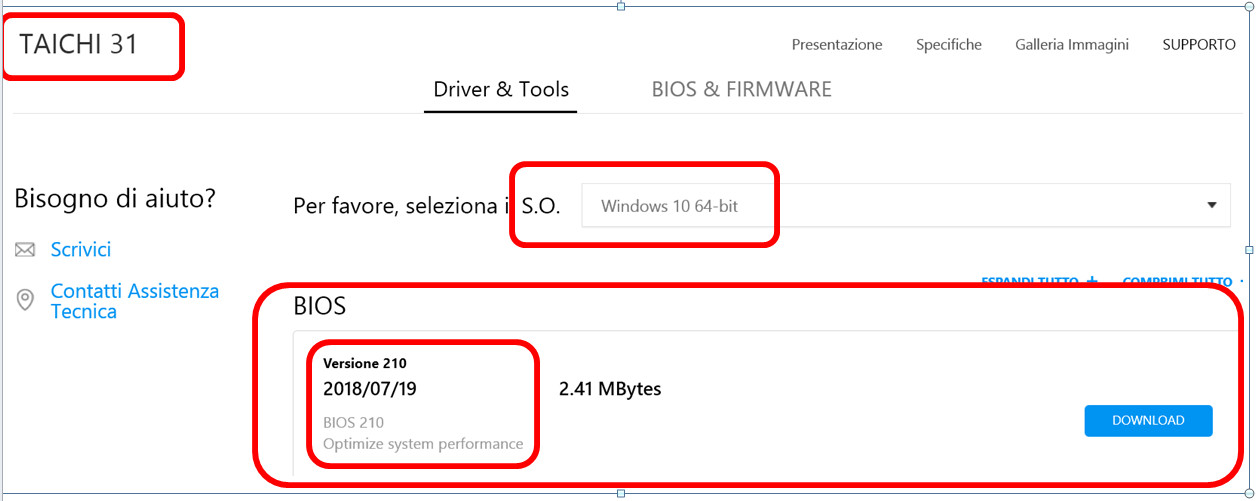Open Contatti Assistenza Tecnica link
The image size is (1257, 501).
[x=135, y=301]
